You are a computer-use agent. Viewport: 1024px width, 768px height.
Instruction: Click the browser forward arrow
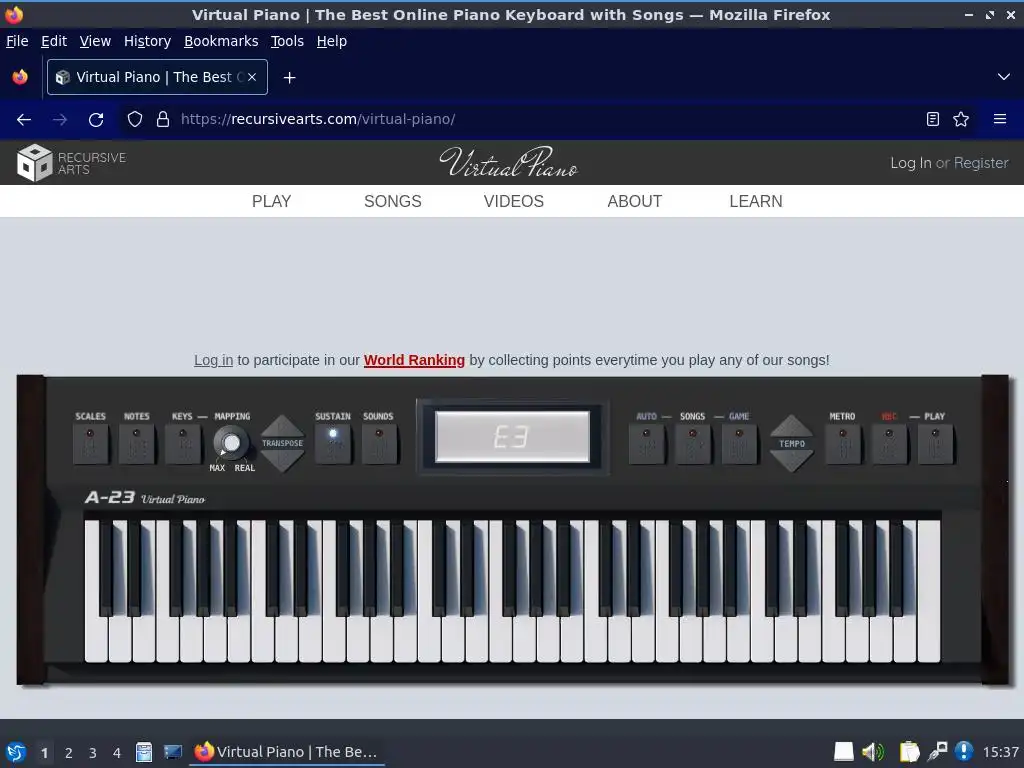60,120
